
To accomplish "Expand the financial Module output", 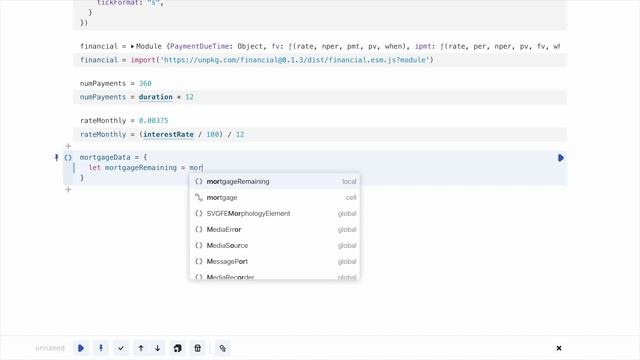I will (132, 47).
